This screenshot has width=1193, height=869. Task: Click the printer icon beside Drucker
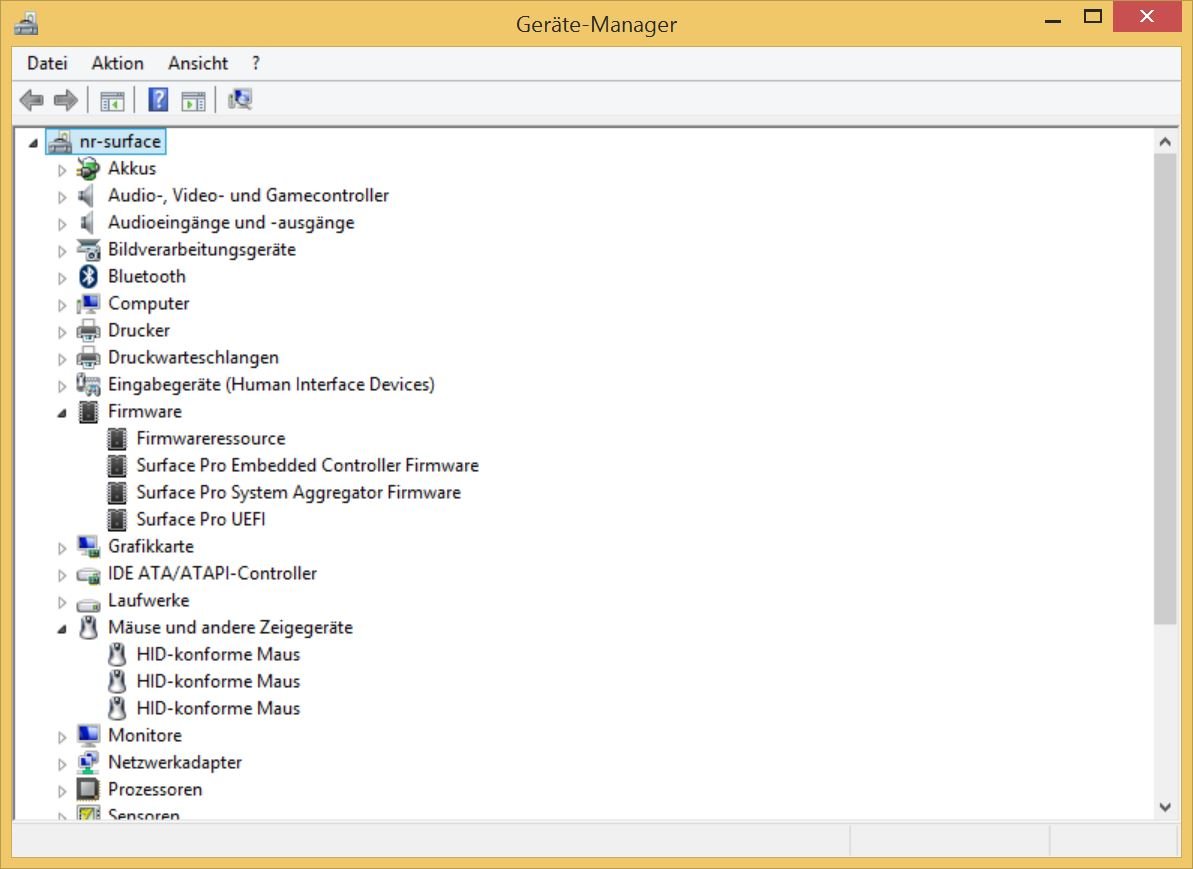tap(88, 330)
